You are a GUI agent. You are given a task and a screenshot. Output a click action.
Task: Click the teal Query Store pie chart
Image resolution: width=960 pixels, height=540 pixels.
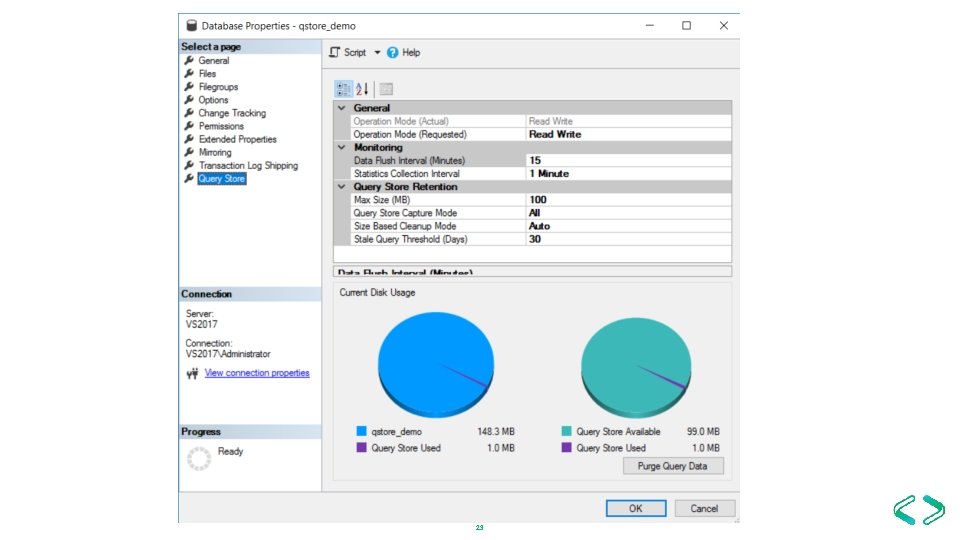pyautogui.click(x=636, y=367)
